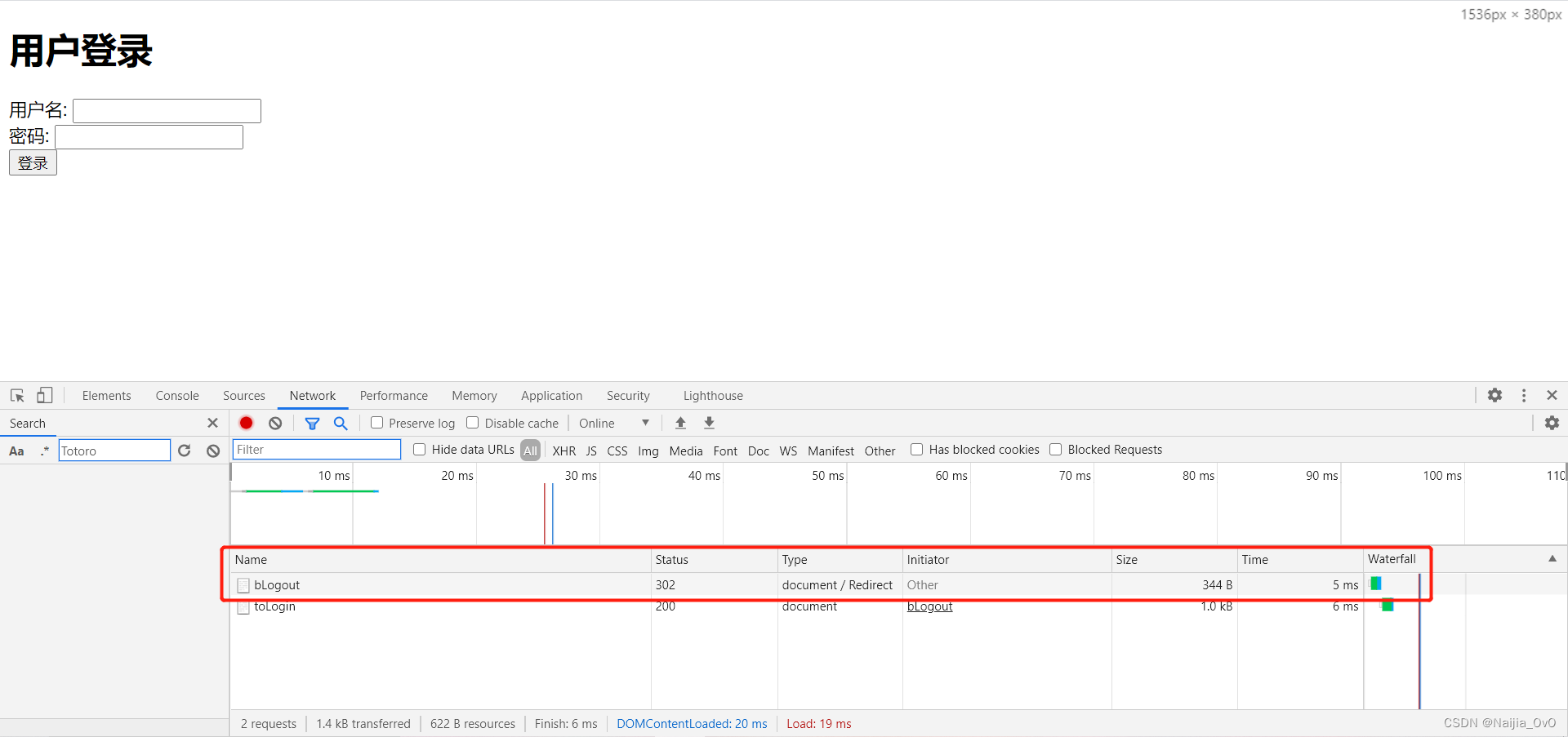The image size is (1568, 737).
Task: Clear the search results
Action: (x=213, y=451)
